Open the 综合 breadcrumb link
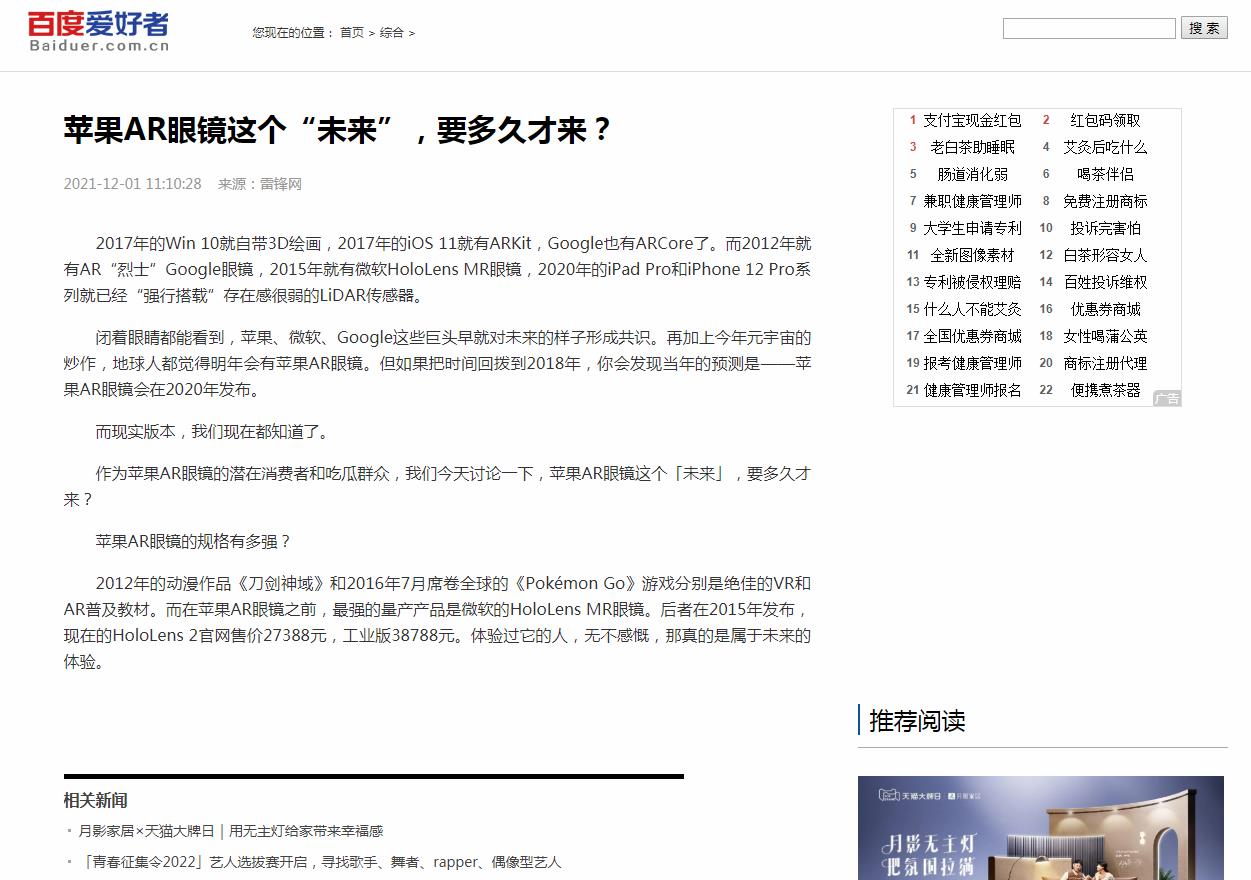 (392, 33)
